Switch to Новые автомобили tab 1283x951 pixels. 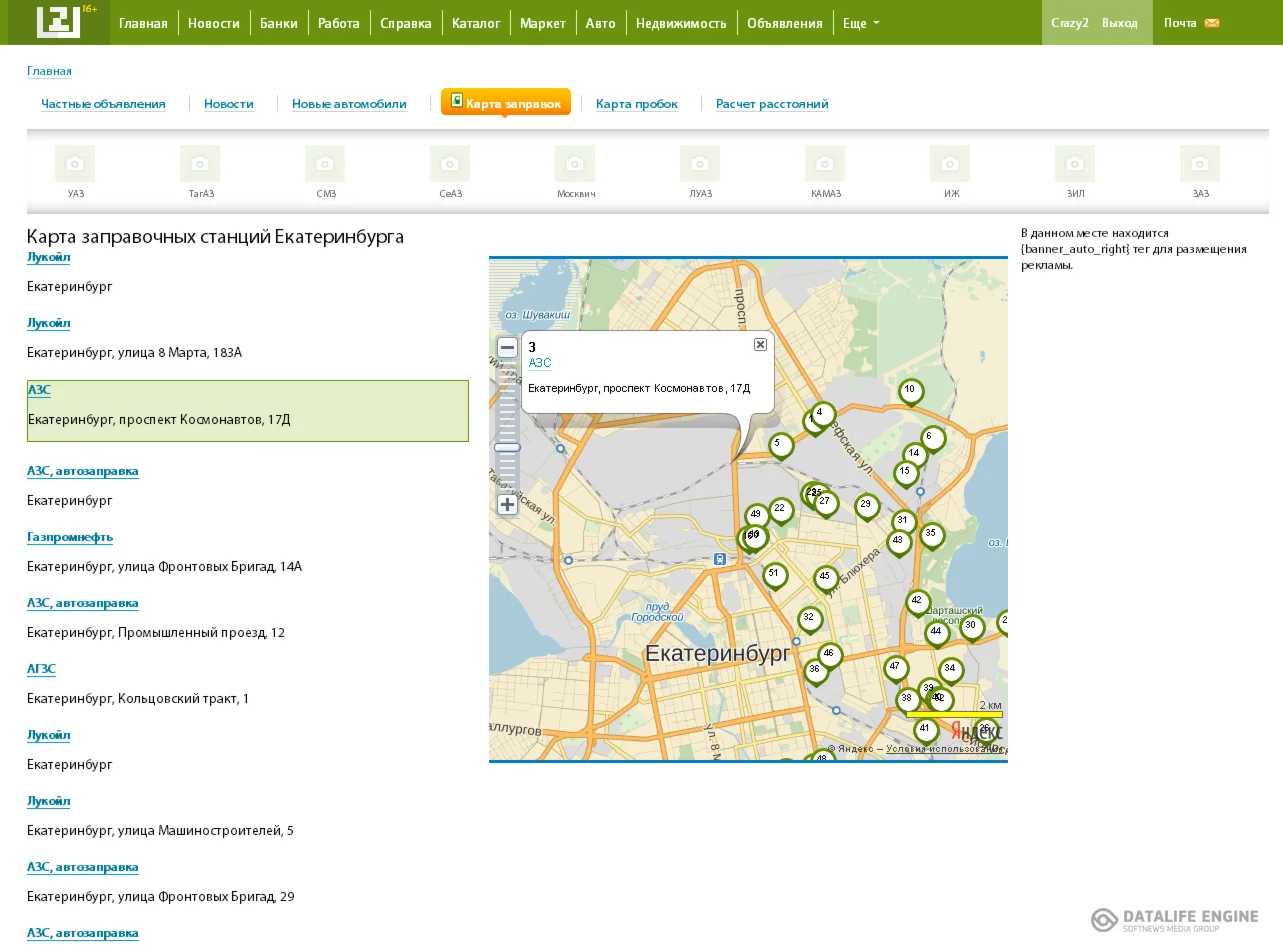(349, 104)
